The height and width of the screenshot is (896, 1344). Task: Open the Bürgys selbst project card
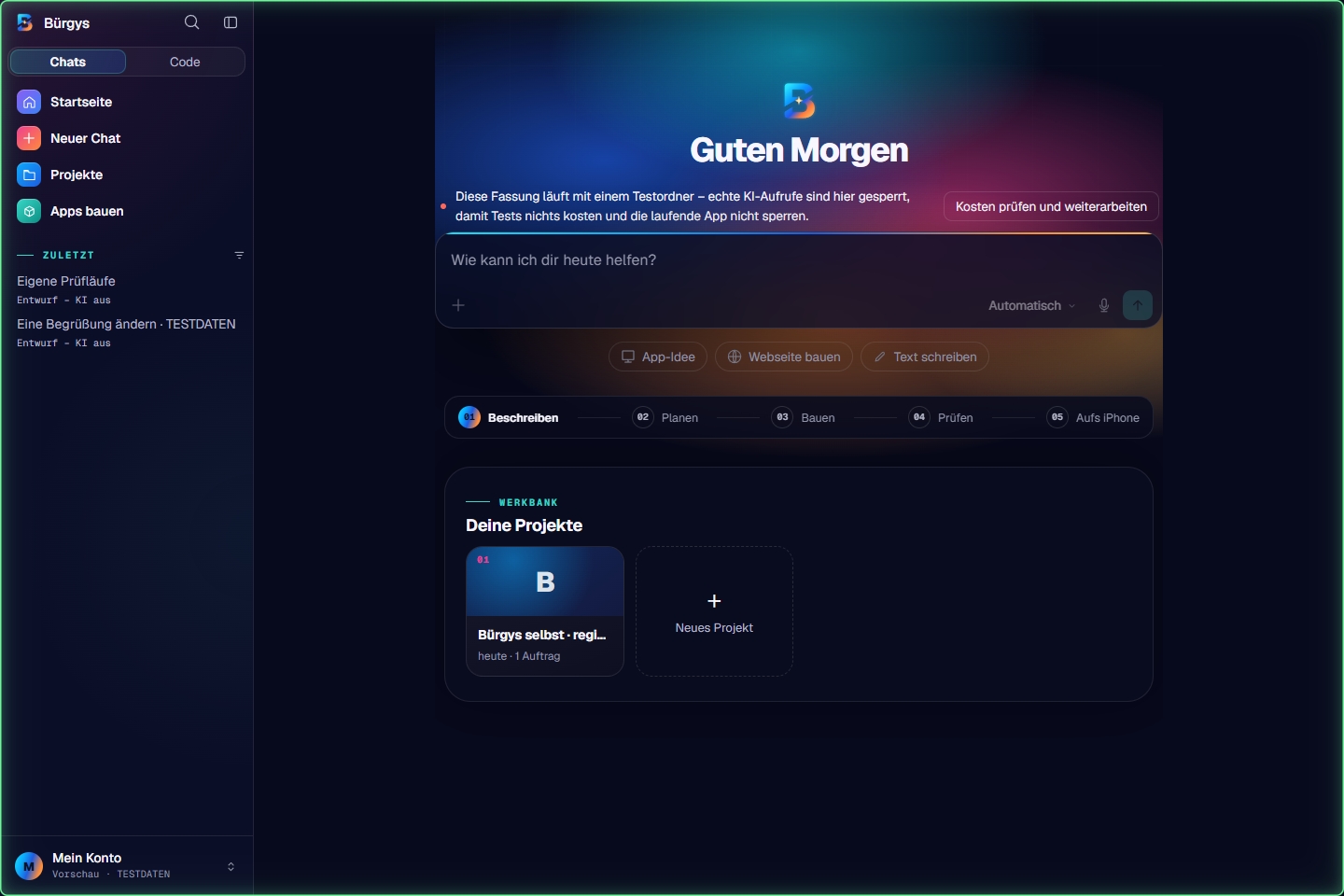point(545,611)
